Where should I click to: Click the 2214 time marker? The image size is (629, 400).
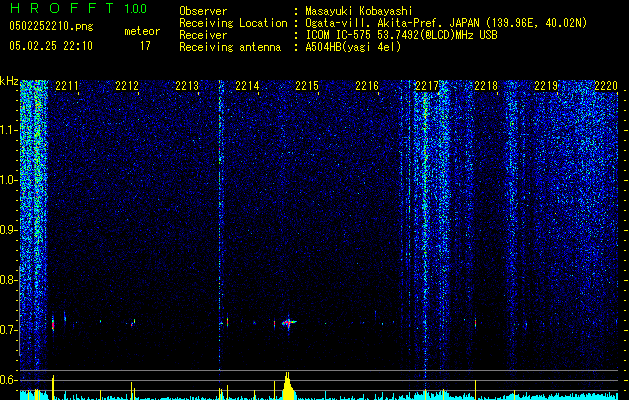click(247, 85)
